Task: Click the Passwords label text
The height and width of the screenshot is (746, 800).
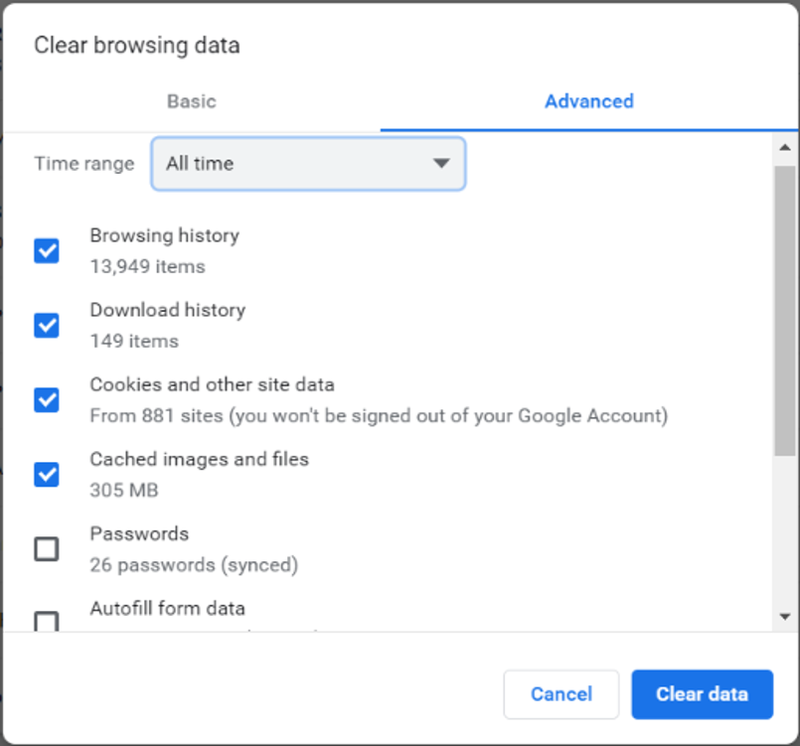Action: tap(139, 534)
